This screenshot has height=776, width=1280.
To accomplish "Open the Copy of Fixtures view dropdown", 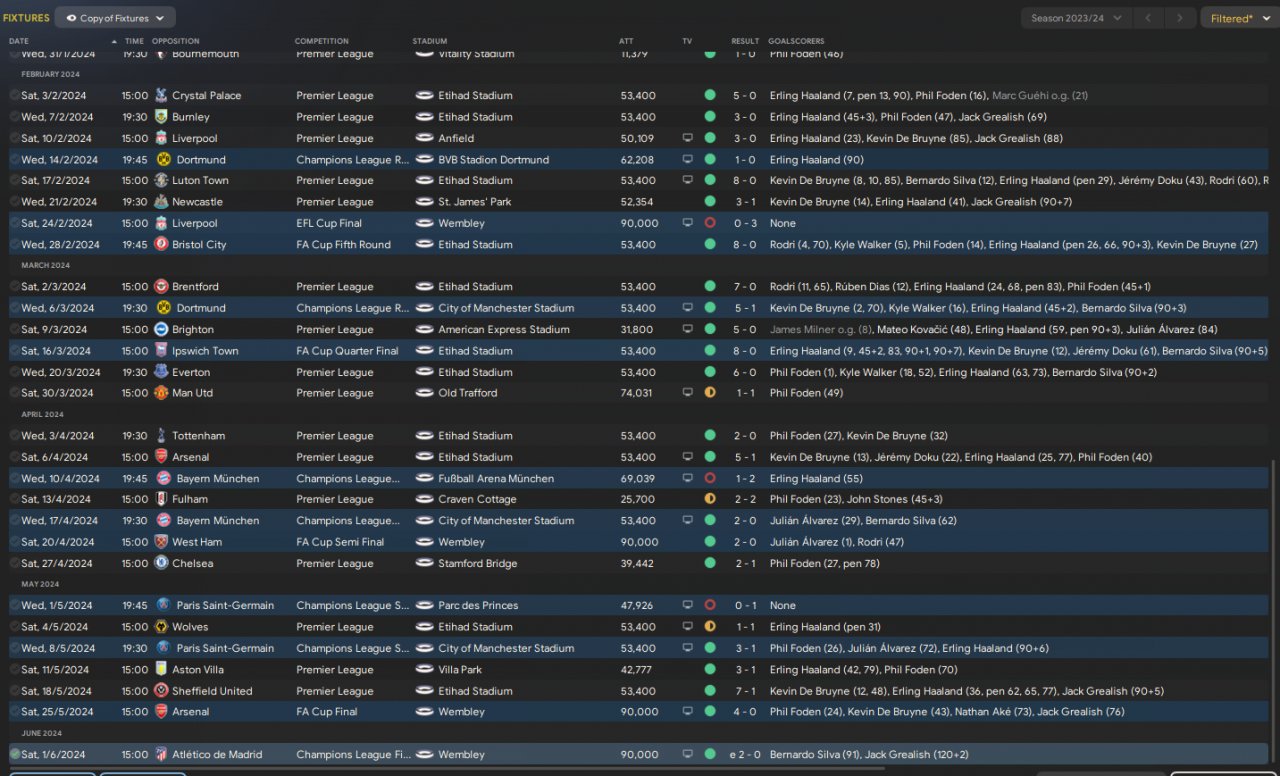I will 115,18.
